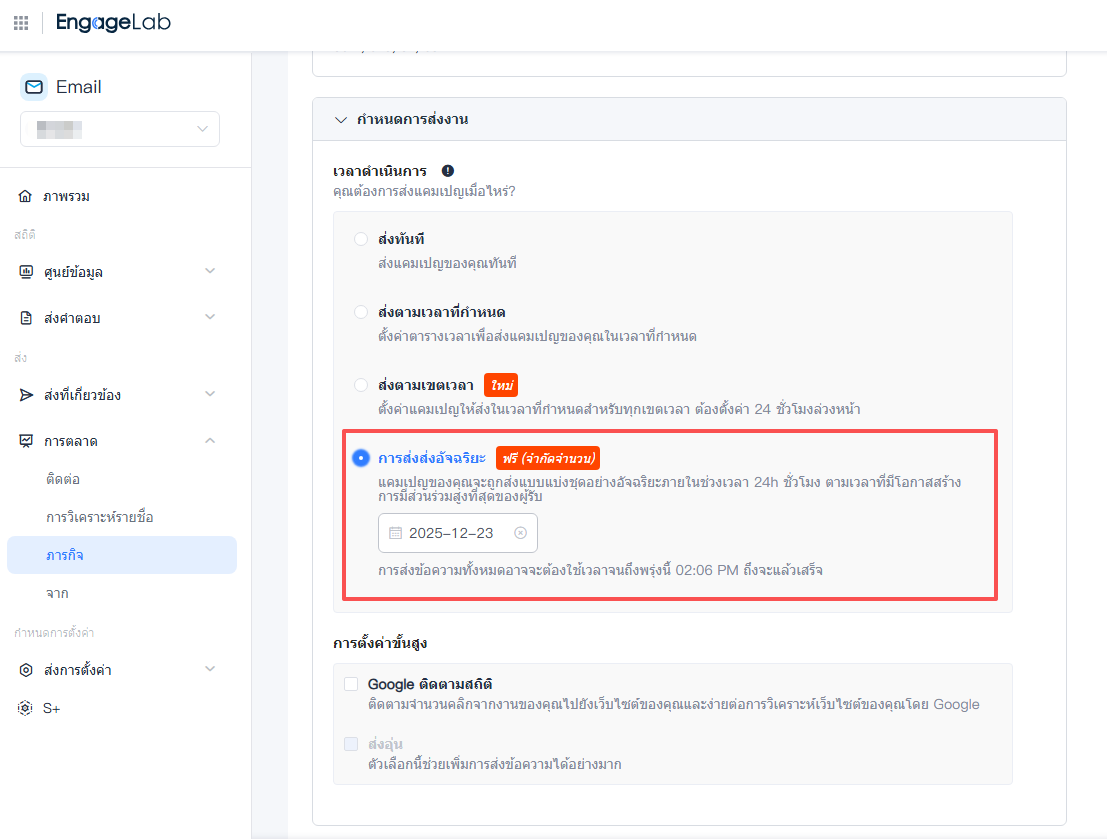The width and height of the screenshot is (1107, 839).
Task: Enable Google ติดตามสถิติ checkbox
Action: click(x=351, y=684)
